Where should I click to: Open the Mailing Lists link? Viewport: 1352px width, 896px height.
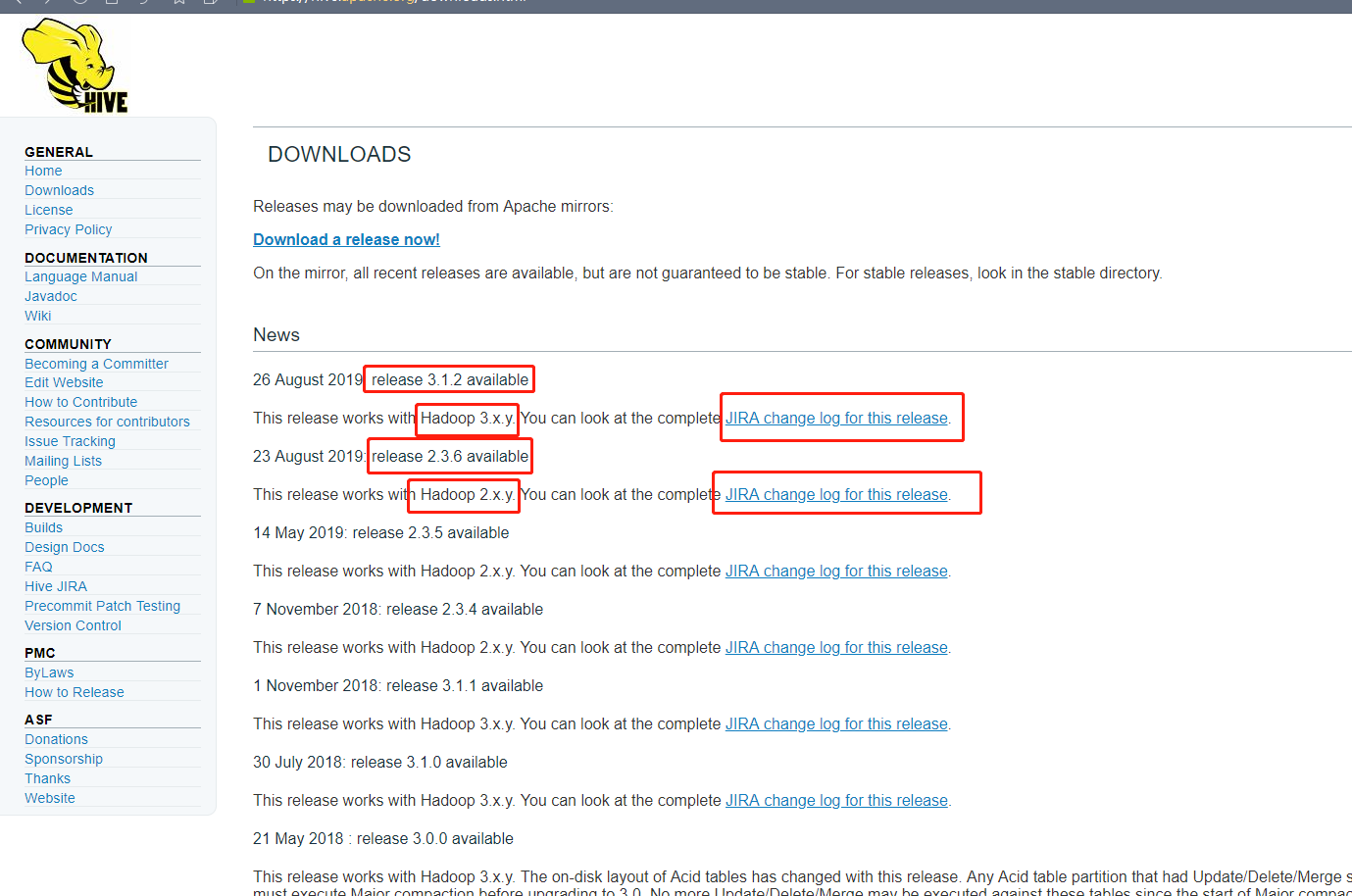(63, 461)
